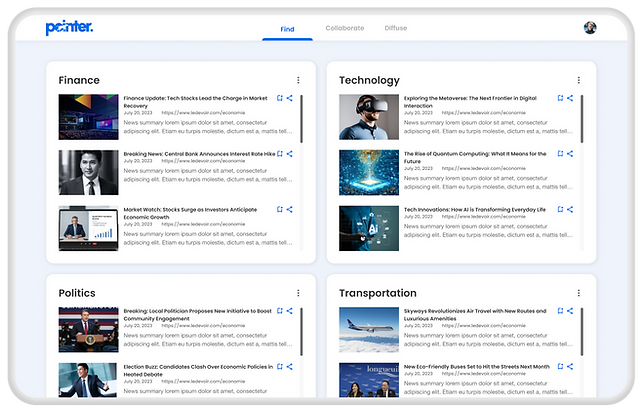Open Politics card options menu
Viewport: 643px width, 412px height.
pos(298,293)
